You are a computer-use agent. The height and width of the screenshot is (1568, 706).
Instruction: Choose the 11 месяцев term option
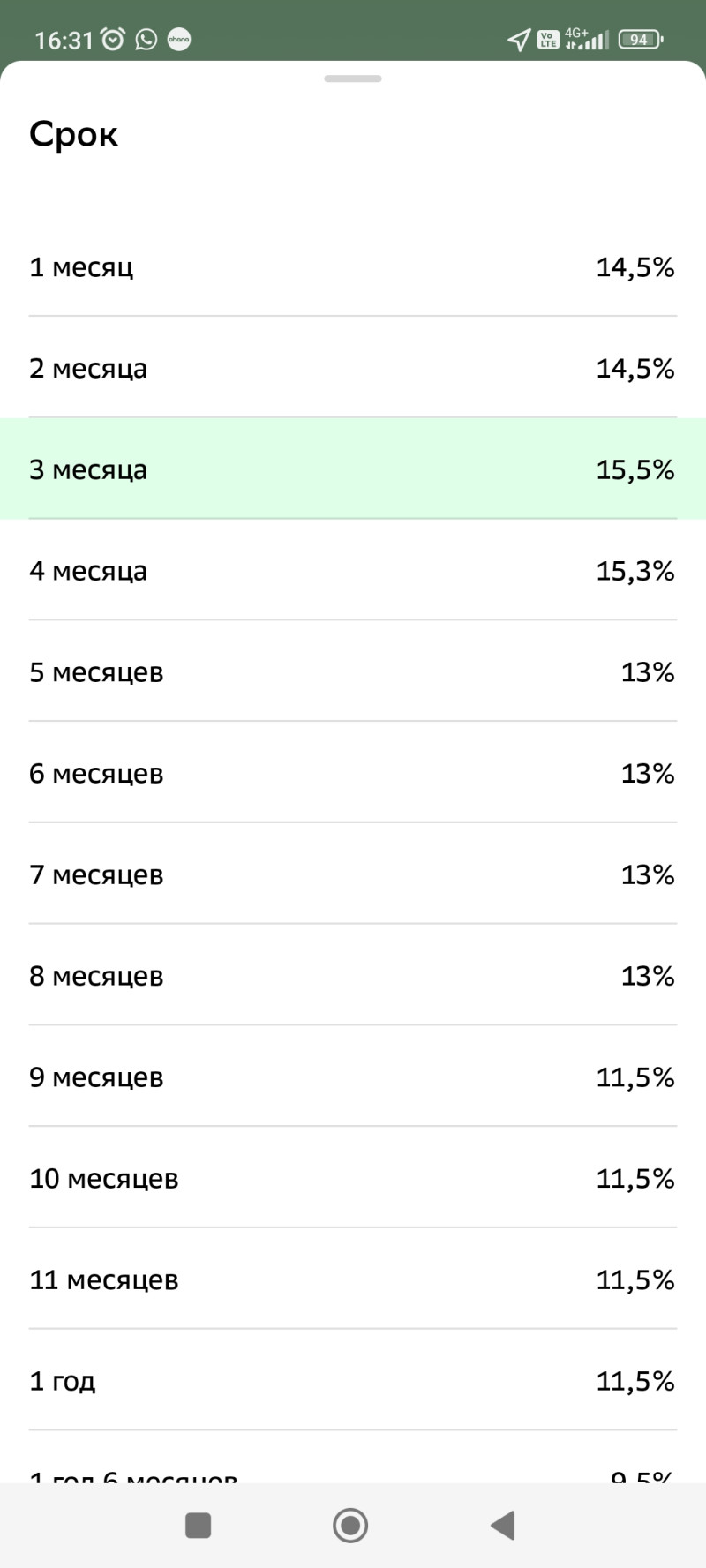point(353,1280)
